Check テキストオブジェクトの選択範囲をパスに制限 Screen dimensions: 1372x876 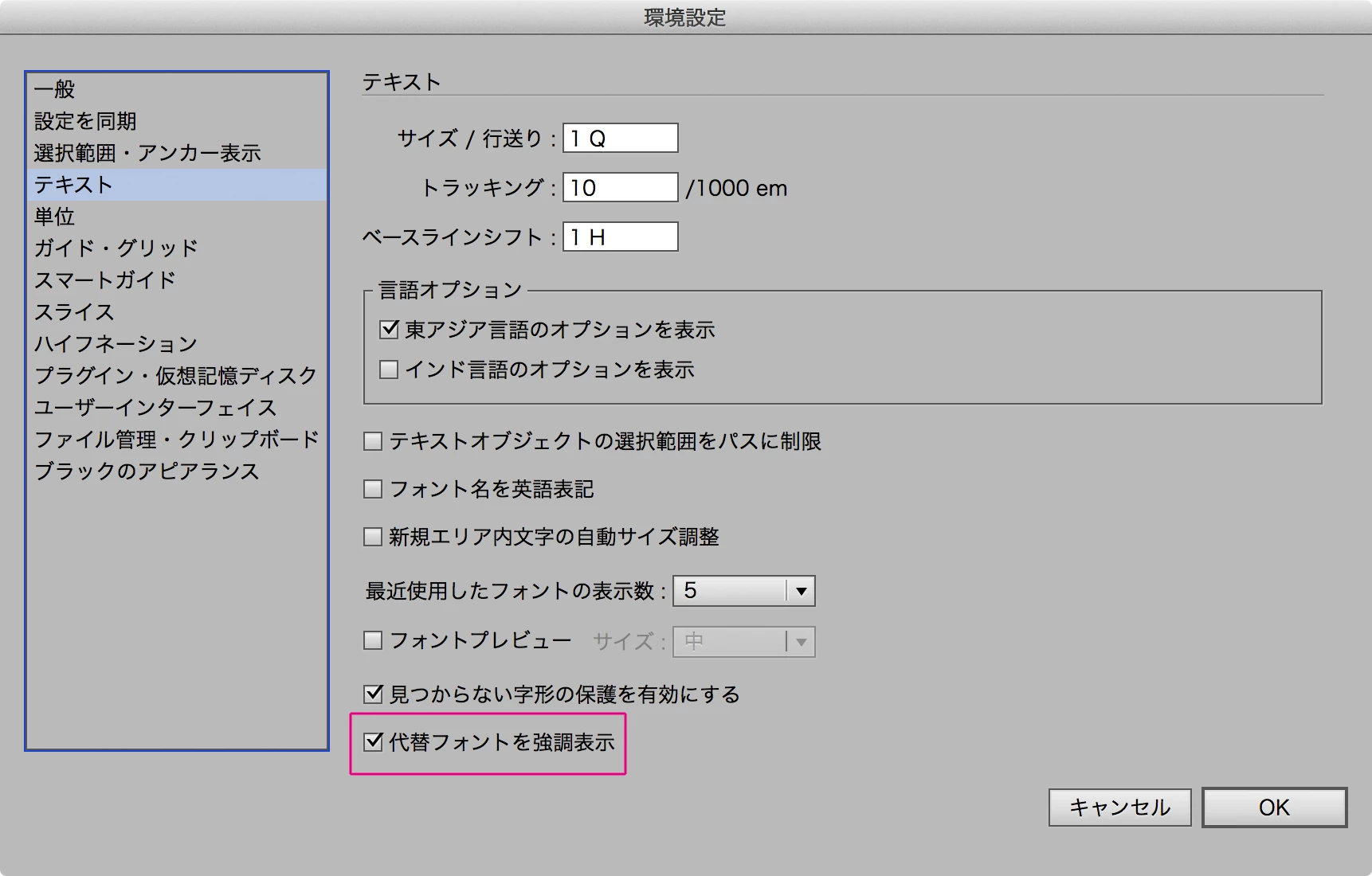point(373,441)
